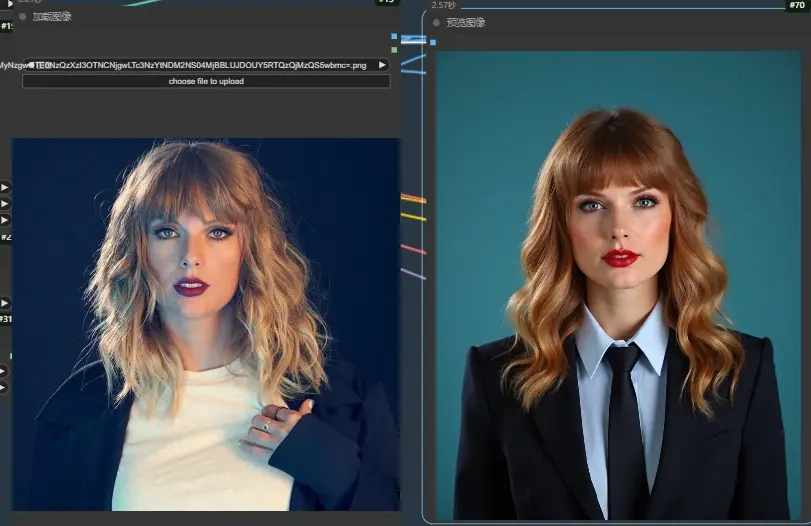Click the 2.57秒 execution time label
Viewport: 811px width, 526px height.
tap(443, 5)
